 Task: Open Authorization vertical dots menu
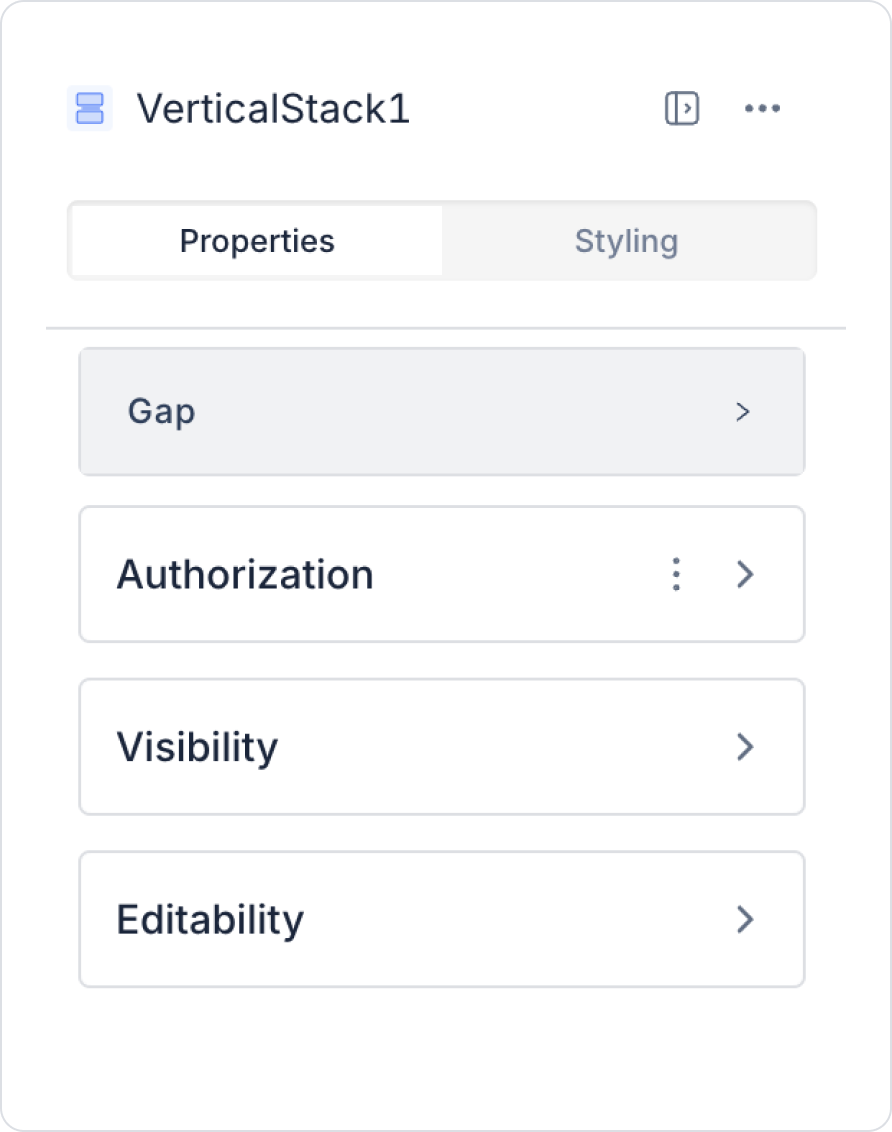(x=677, y=574)
